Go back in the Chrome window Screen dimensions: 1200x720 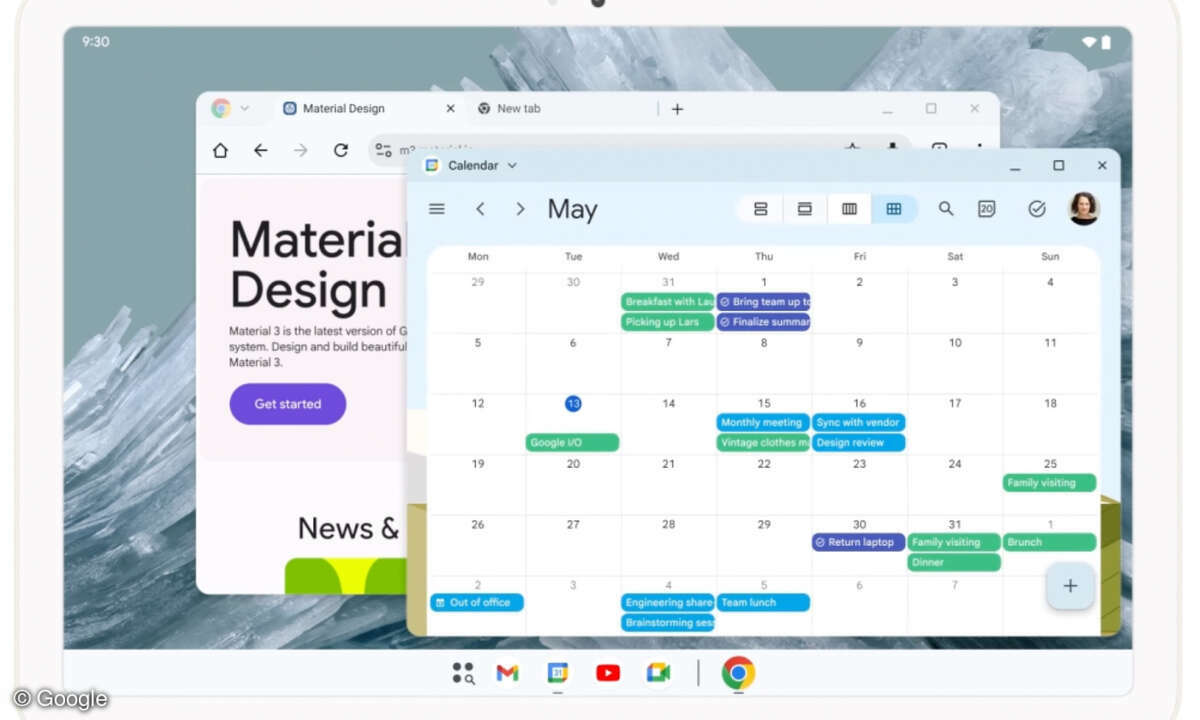tap(260, 150)
